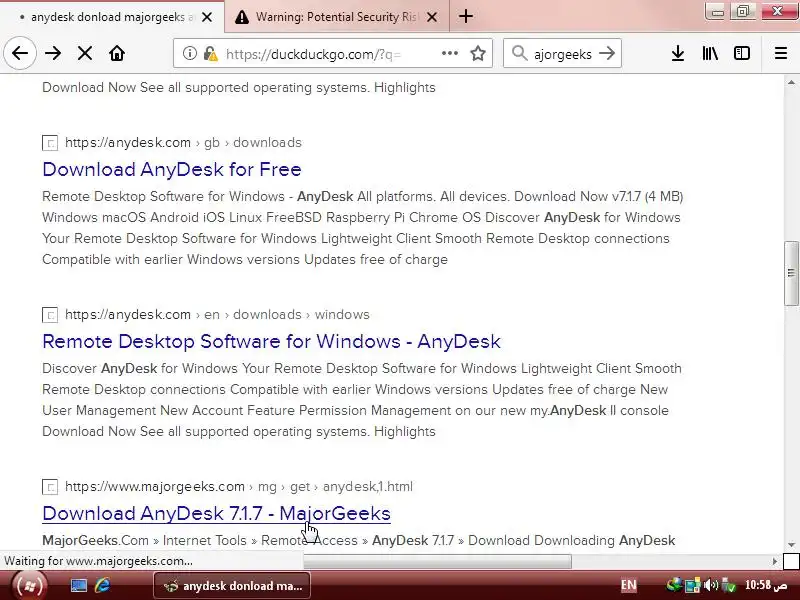The height and width of the screenshot is (600, 800).
Task: Open the Downloads panel
Action: (x=678, y=53)
